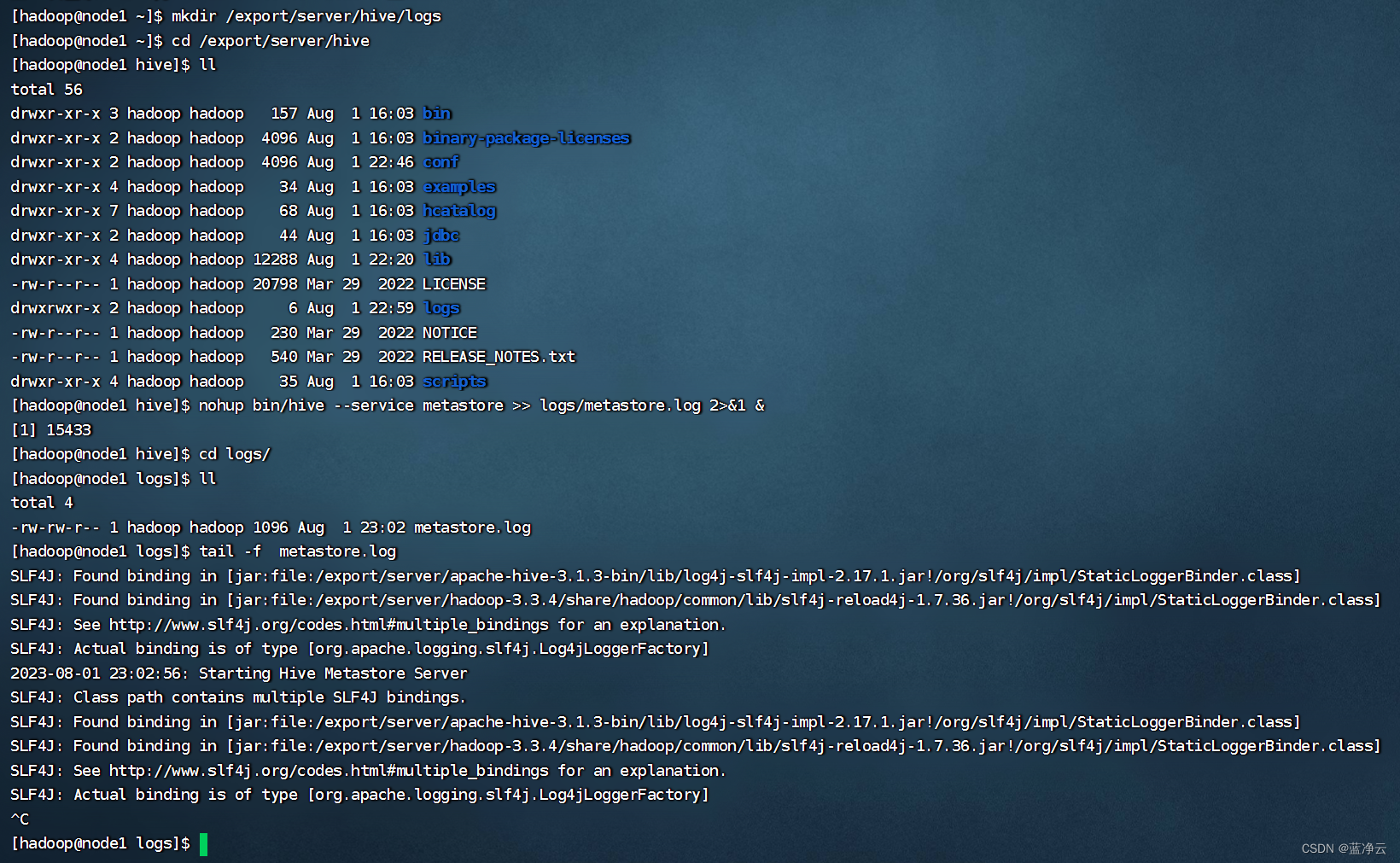Click time '22:46' in conf row
Image resolution: width=1400 pixels, height=863 pixels.
391,162
